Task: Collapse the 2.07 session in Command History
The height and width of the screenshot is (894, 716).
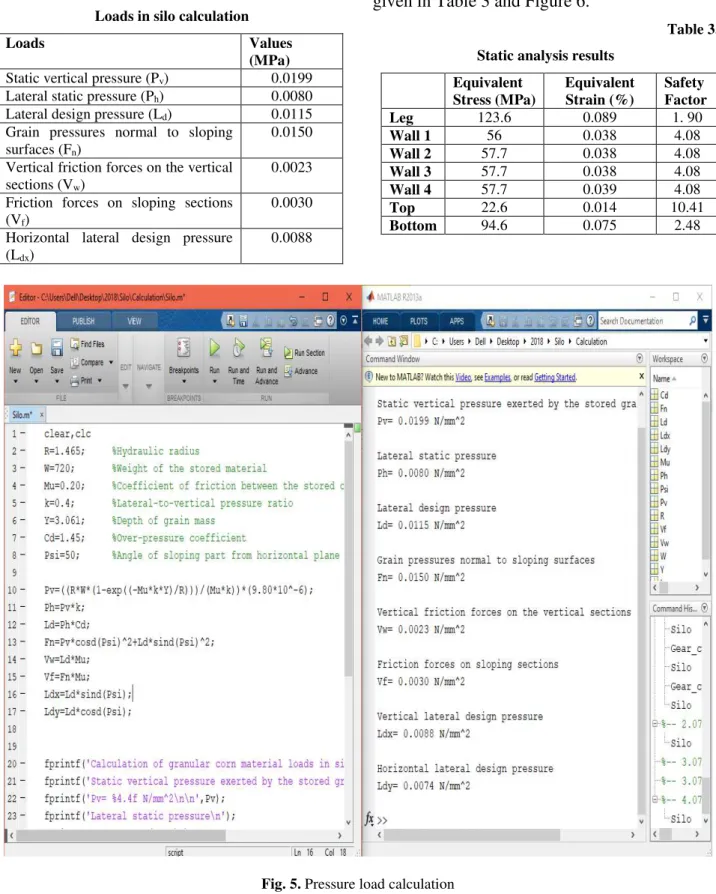Action: 655,724
